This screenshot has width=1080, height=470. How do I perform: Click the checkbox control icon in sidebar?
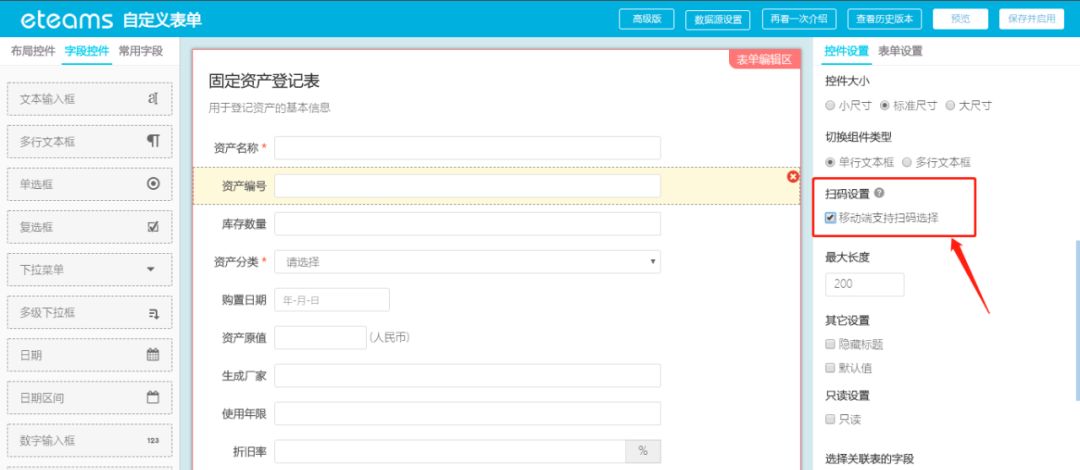coord(153,227)
